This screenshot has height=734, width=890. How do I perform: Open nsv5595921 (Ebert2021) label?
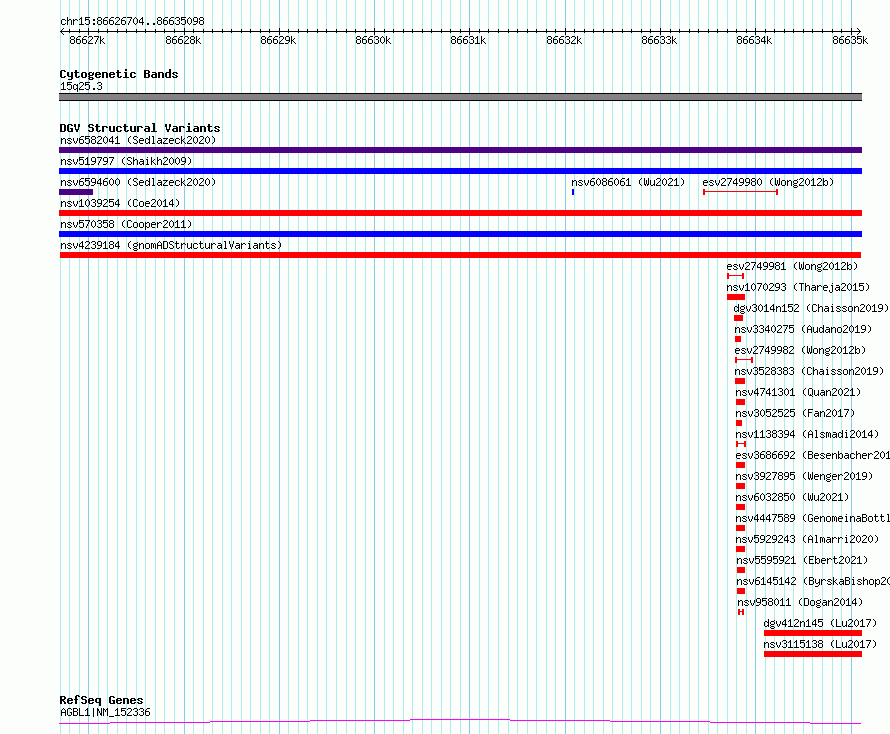coord(802,560)
